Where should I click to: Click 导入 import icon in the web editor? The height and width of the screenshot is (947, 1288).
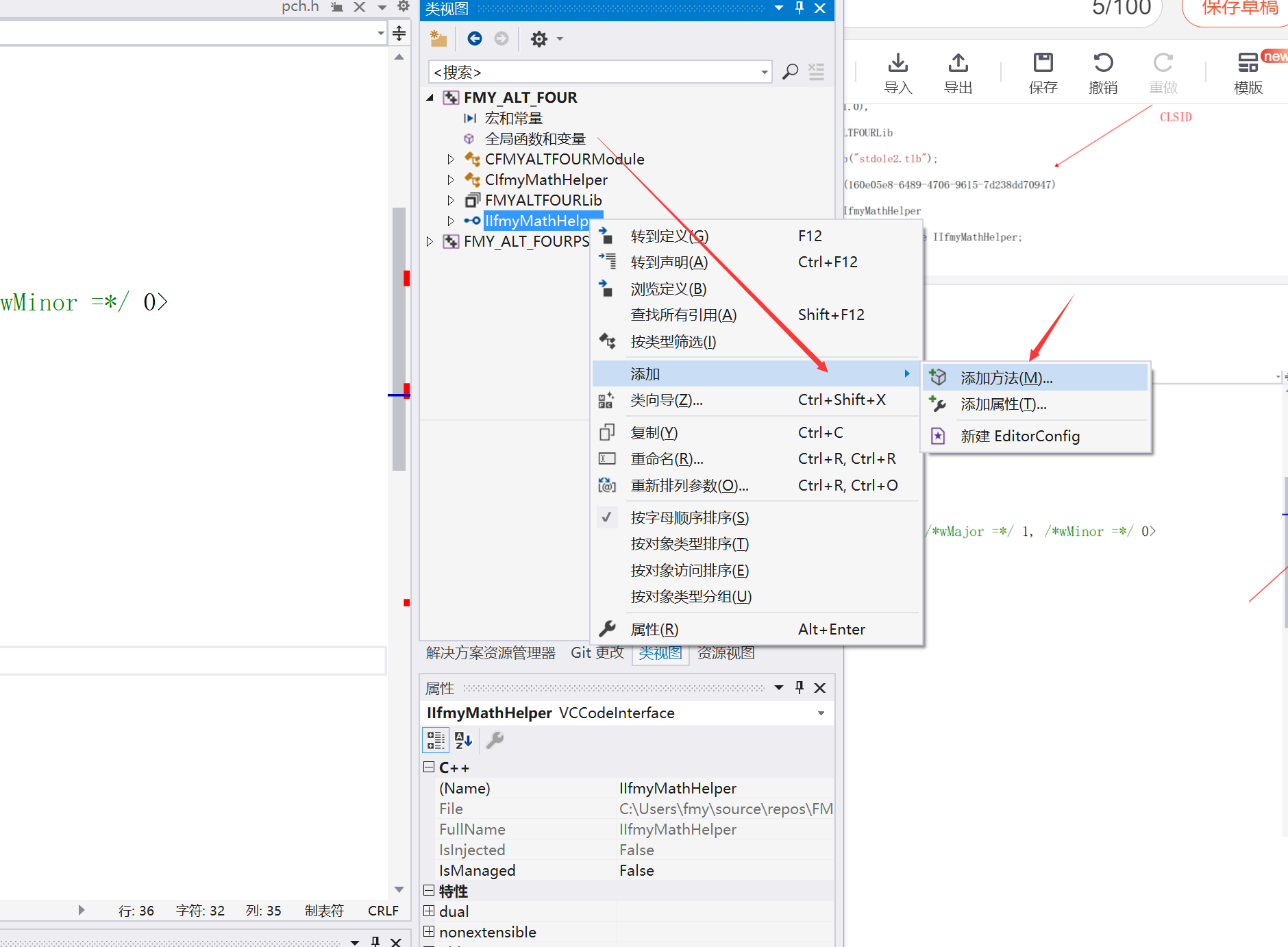click(x=897, y=73)
